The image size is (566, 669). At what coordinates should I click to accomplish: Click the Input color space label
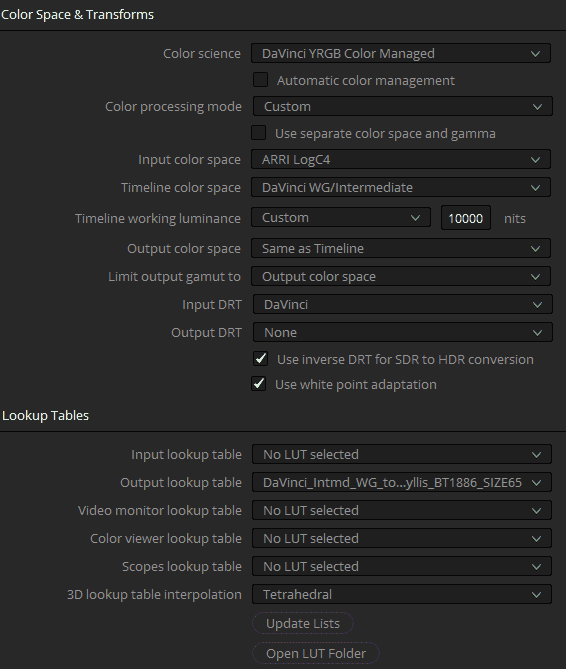click(x=189, y=160)
